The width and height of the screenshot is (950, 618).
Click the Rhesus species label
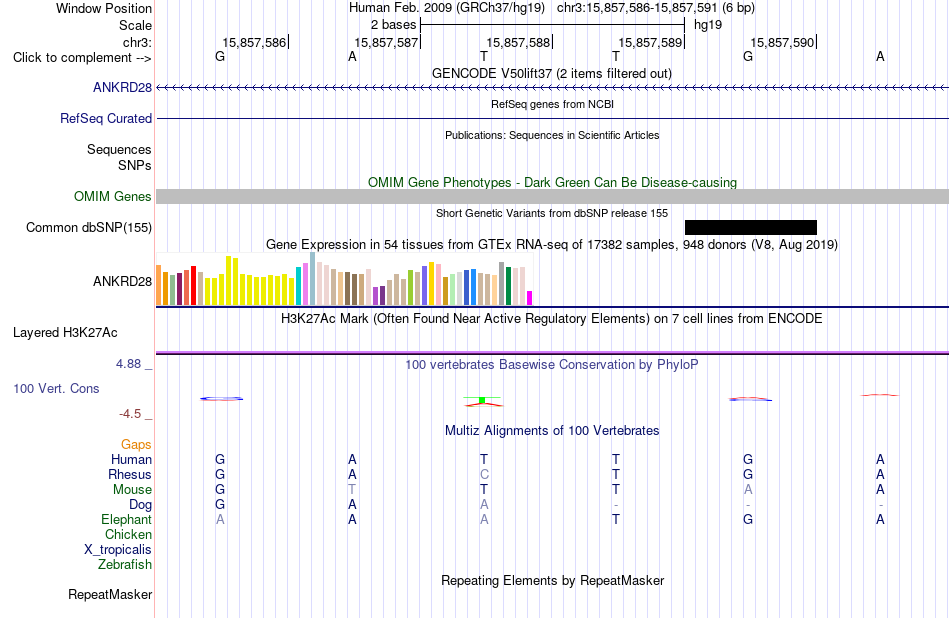[130, 474]
